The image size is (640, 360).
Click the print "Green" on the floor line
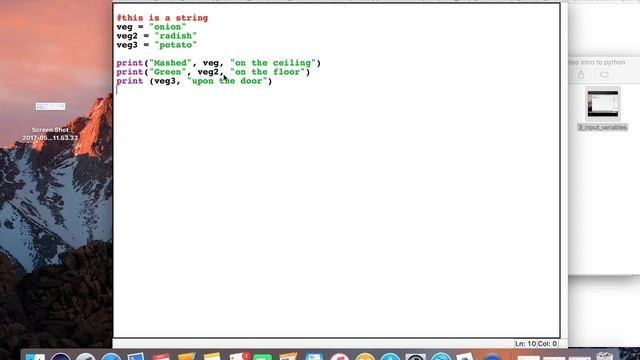point(213,72)
